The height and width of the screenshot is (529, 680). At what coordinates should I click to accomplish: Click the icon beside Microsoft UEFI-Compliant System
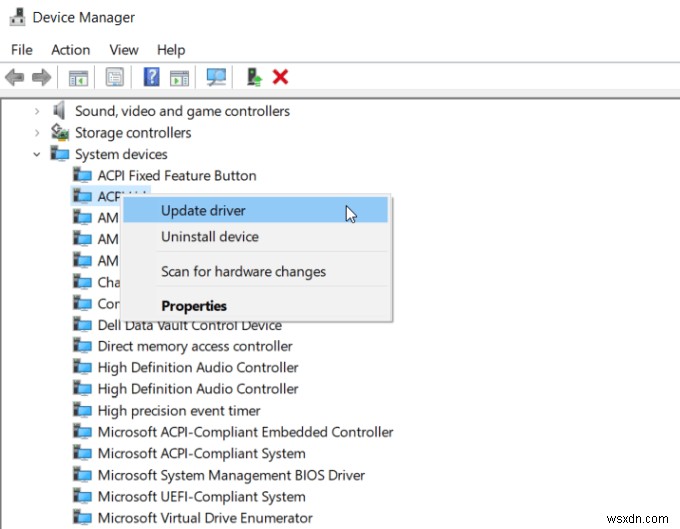(x=82, y=496)
